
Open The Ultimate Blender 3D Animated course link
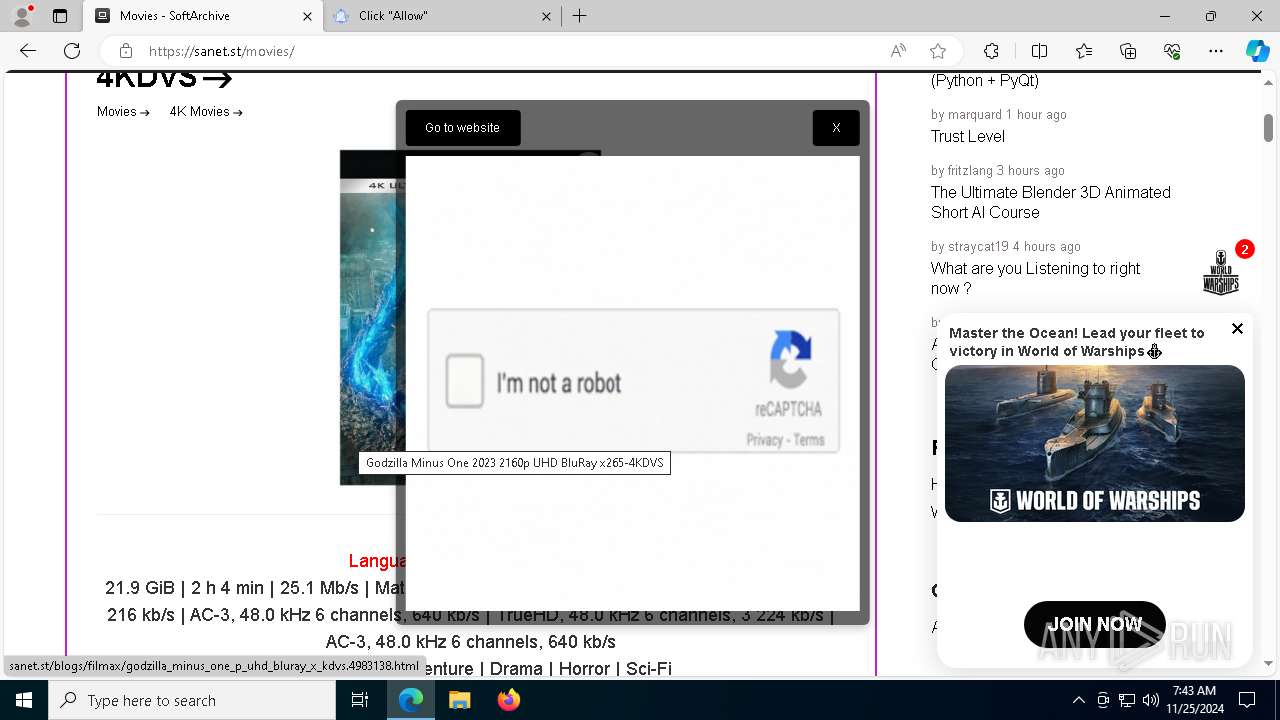1051,202
